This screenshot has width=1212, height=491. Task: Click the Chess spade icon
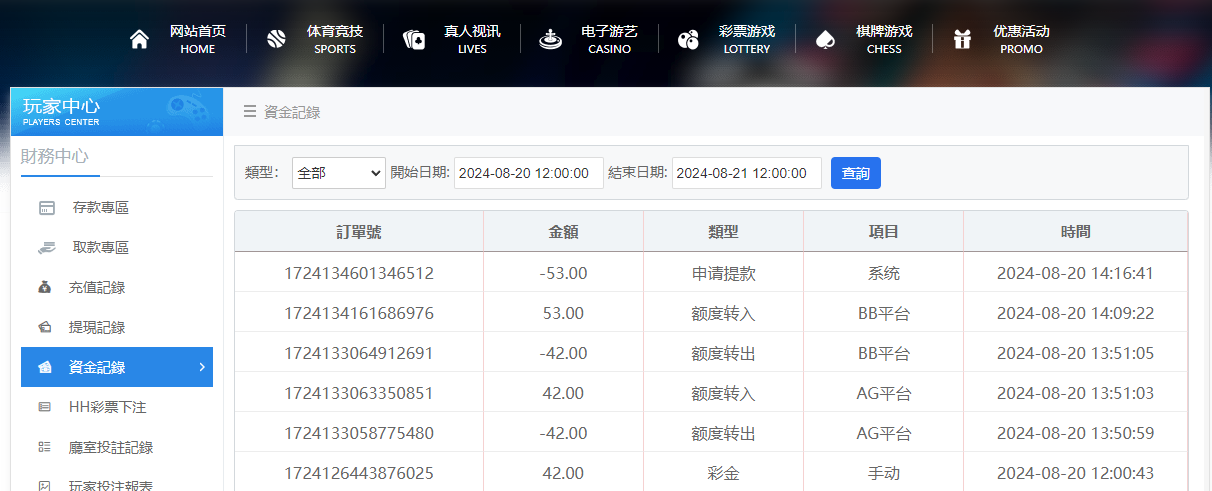[825, 39]
